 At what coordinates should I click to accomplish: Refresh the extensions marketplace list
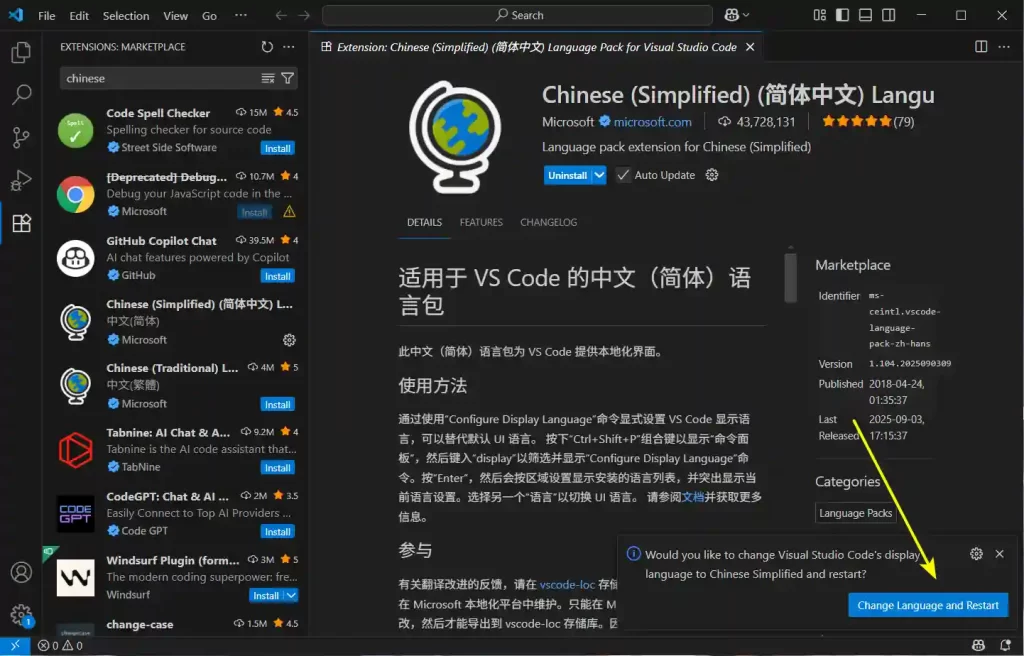pos(267,47)
